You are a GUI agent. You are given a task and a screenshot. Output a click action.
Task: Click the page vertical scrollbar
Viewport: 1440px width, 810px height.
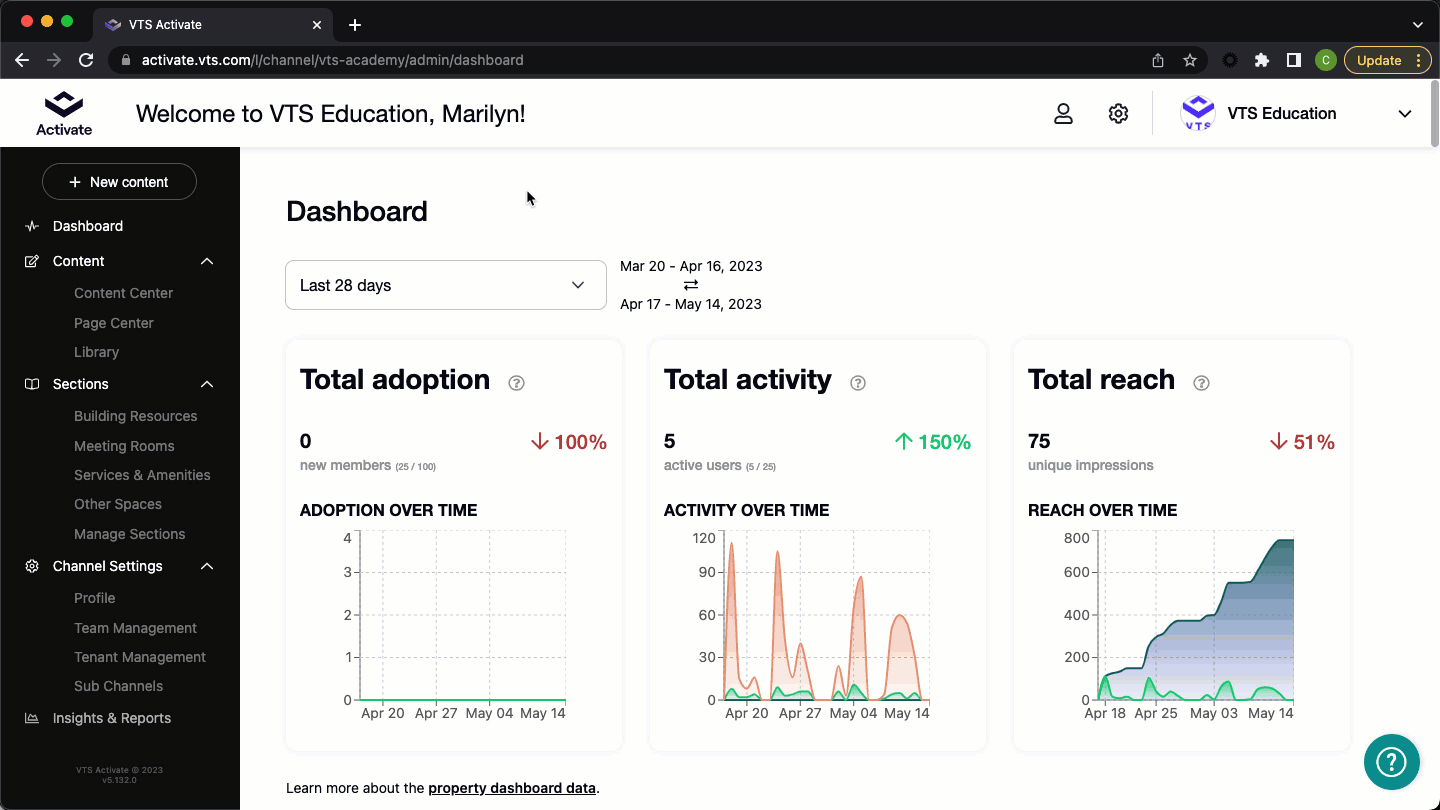[1434, 115]
